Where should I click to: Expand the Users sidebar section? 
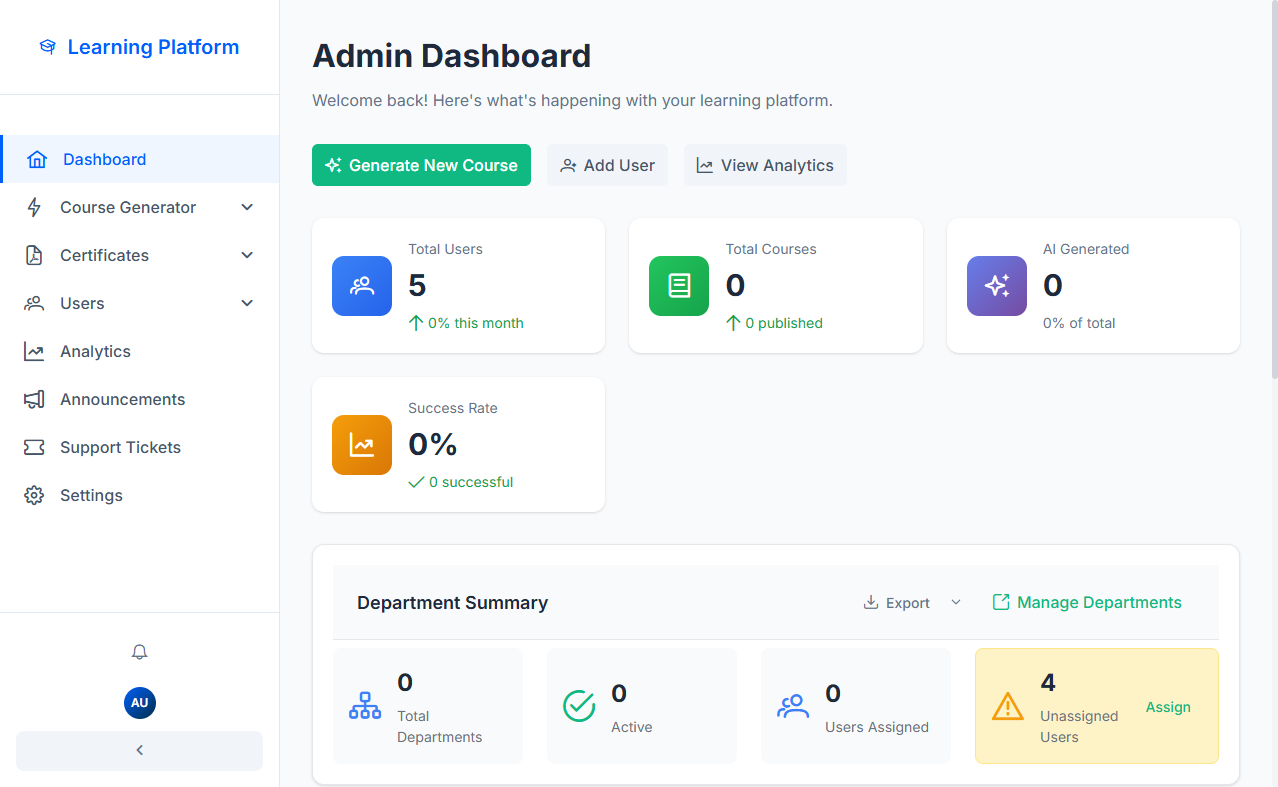coord(247,303)
